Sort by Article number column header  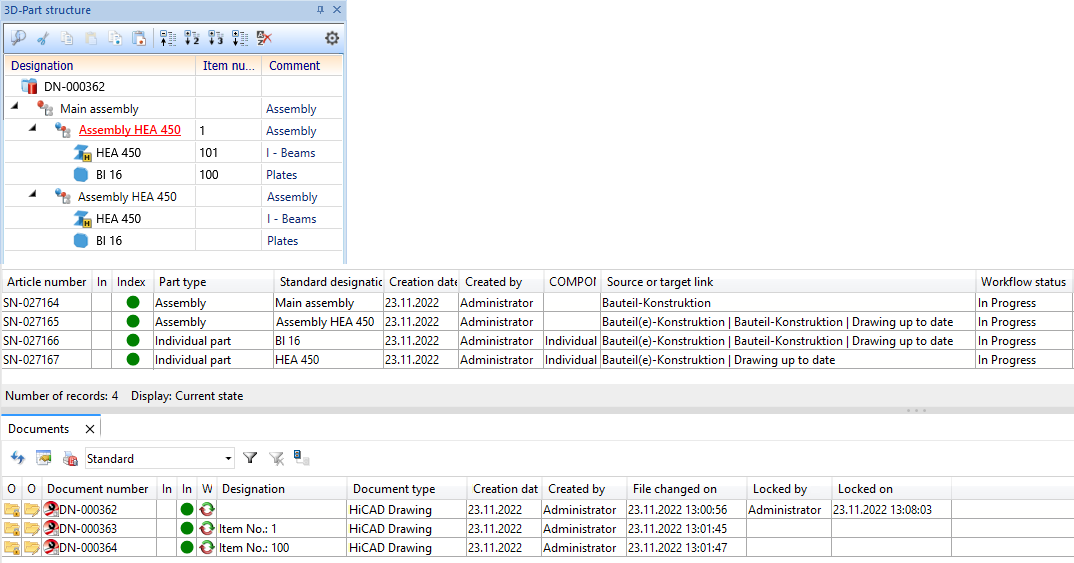click(x=47, y=282)
